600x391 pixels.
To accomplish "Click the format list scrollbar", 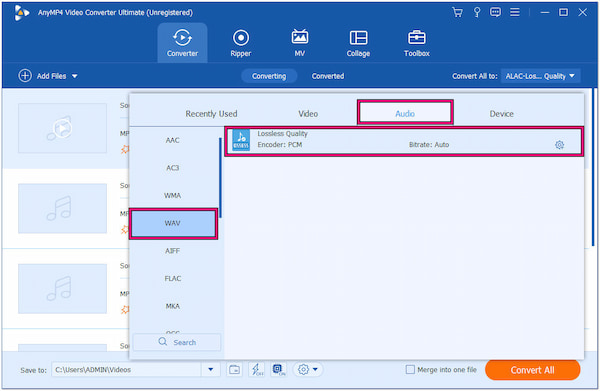I will (220, 178).
